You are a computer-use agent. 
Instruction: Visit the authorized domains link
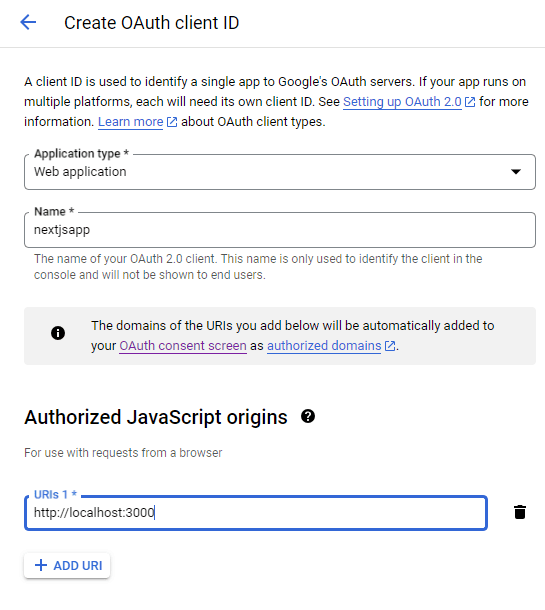pos(324,346)
